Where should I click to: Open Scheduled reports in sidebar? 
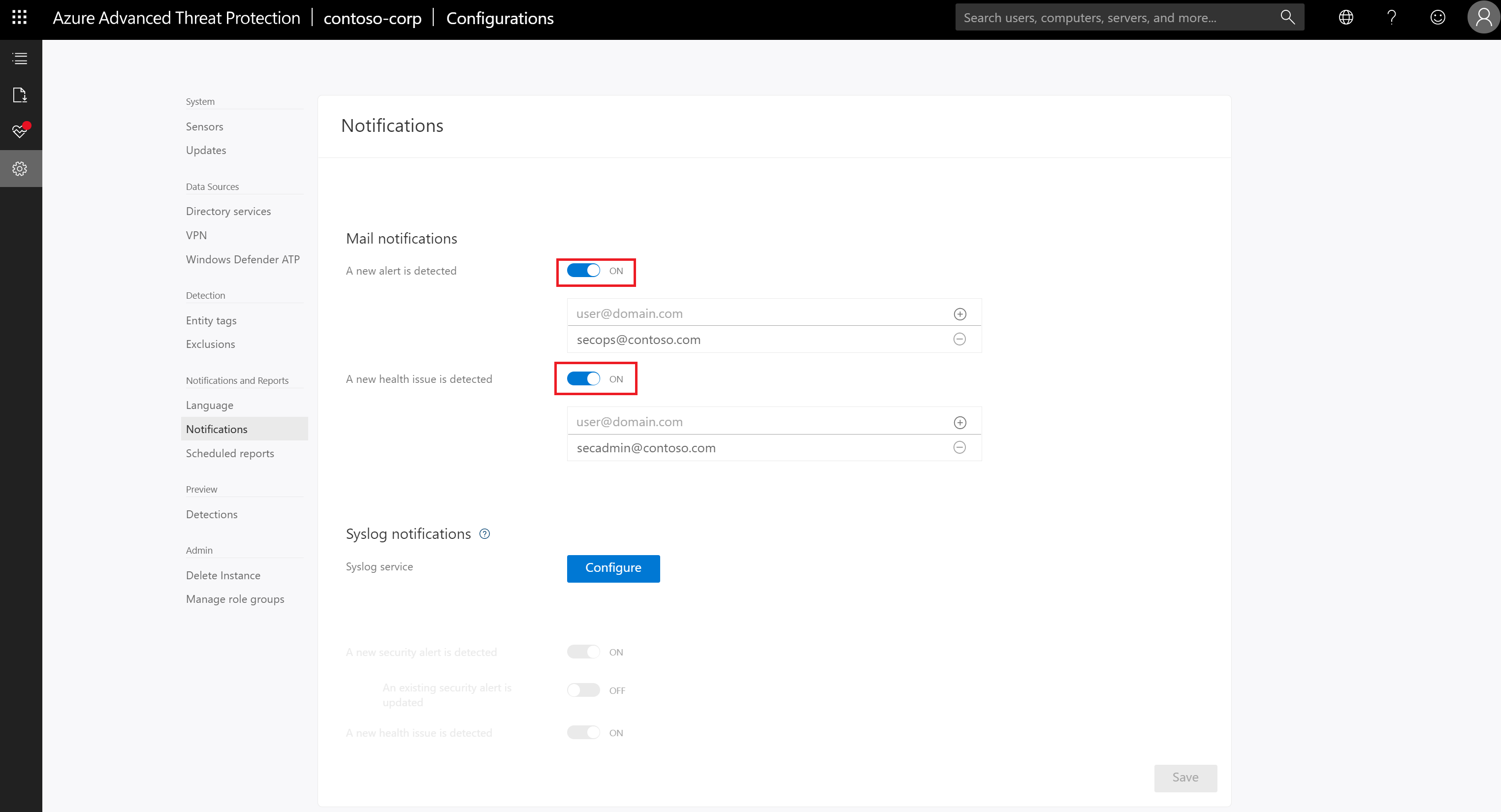pyautogui.click(x=229, y=453)
